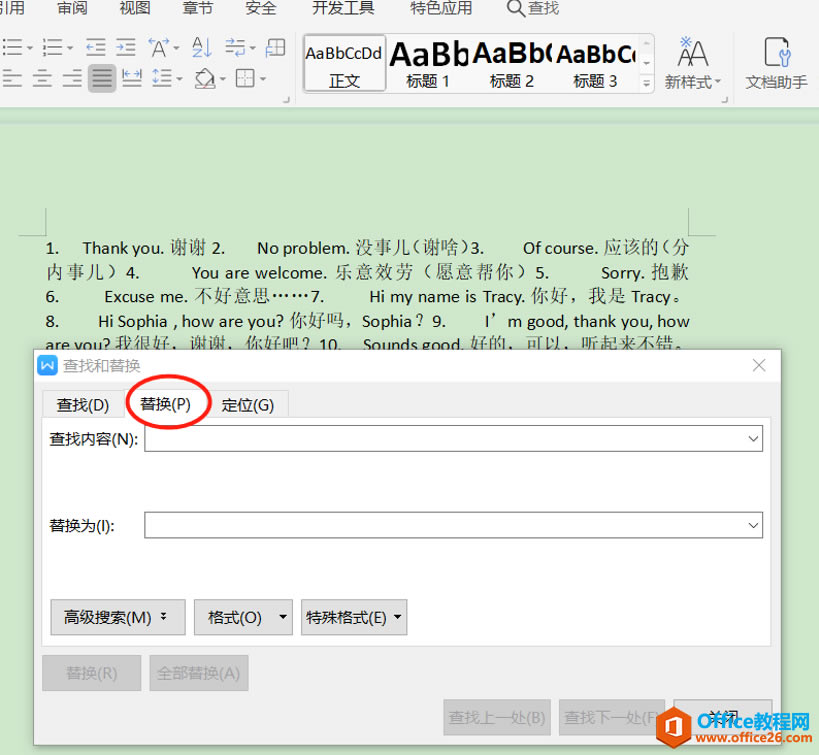This screenshot has width=819, height=755.
Task: Expand the styles gallery list
Action: pyautogui.click(x=647, y=83)
